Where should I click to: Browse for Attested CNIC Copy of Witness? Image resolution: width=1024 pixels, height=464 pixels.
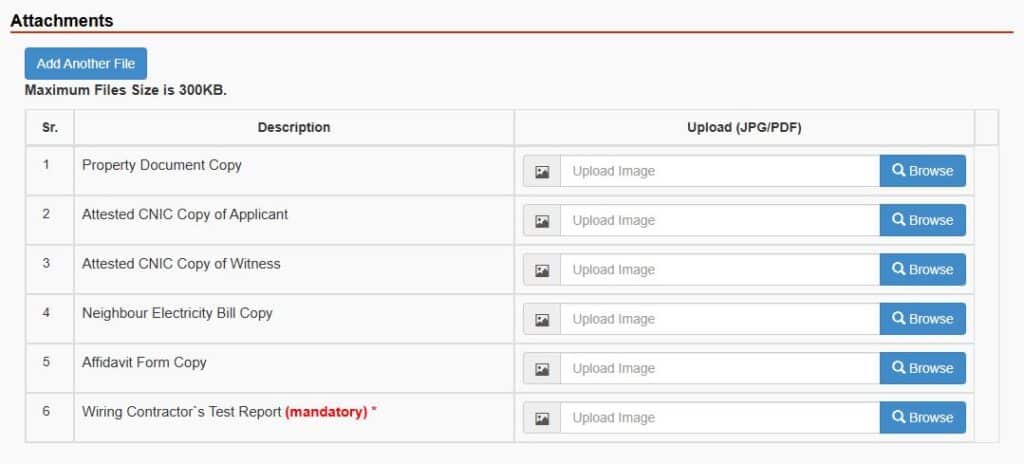click(x=922, y=270)
